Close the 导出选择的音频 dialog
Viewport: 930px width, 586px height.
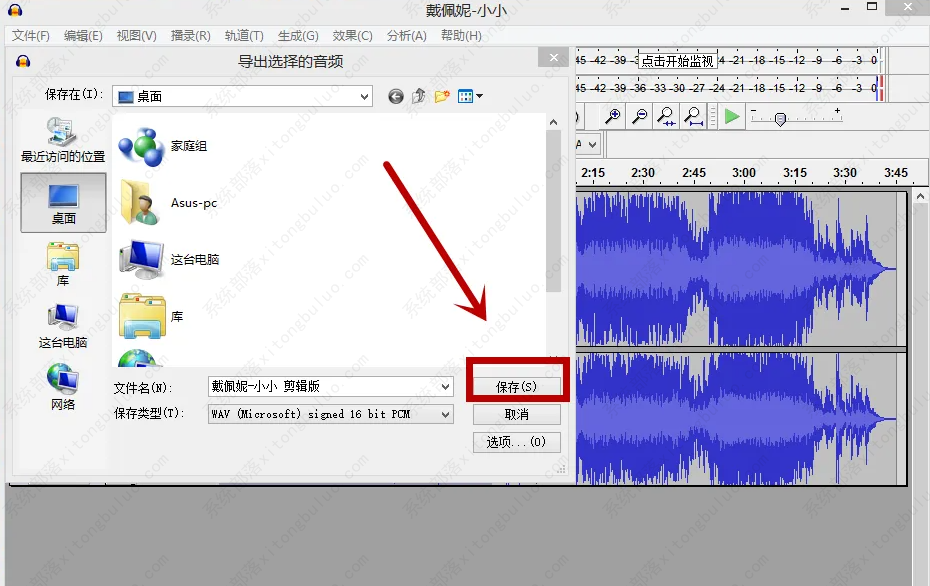[x=553, y=58]
